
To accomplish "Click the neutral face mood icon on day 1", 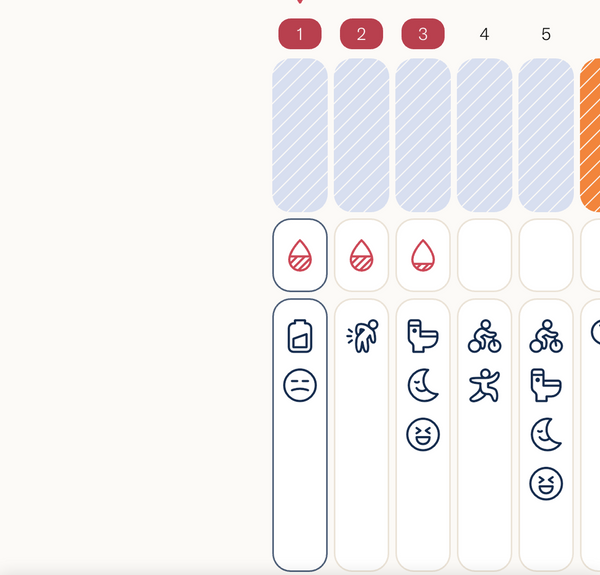I will [x=300, y=385].
